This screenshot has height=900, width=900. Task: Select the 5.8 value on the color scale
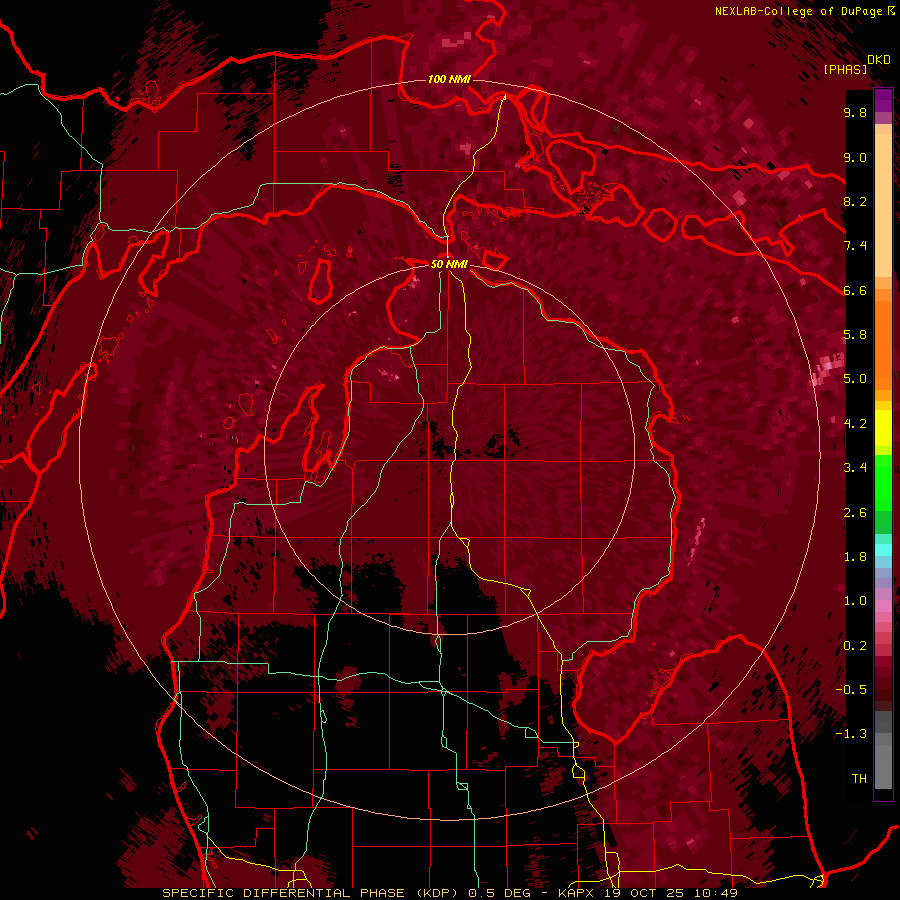[855, 335]
